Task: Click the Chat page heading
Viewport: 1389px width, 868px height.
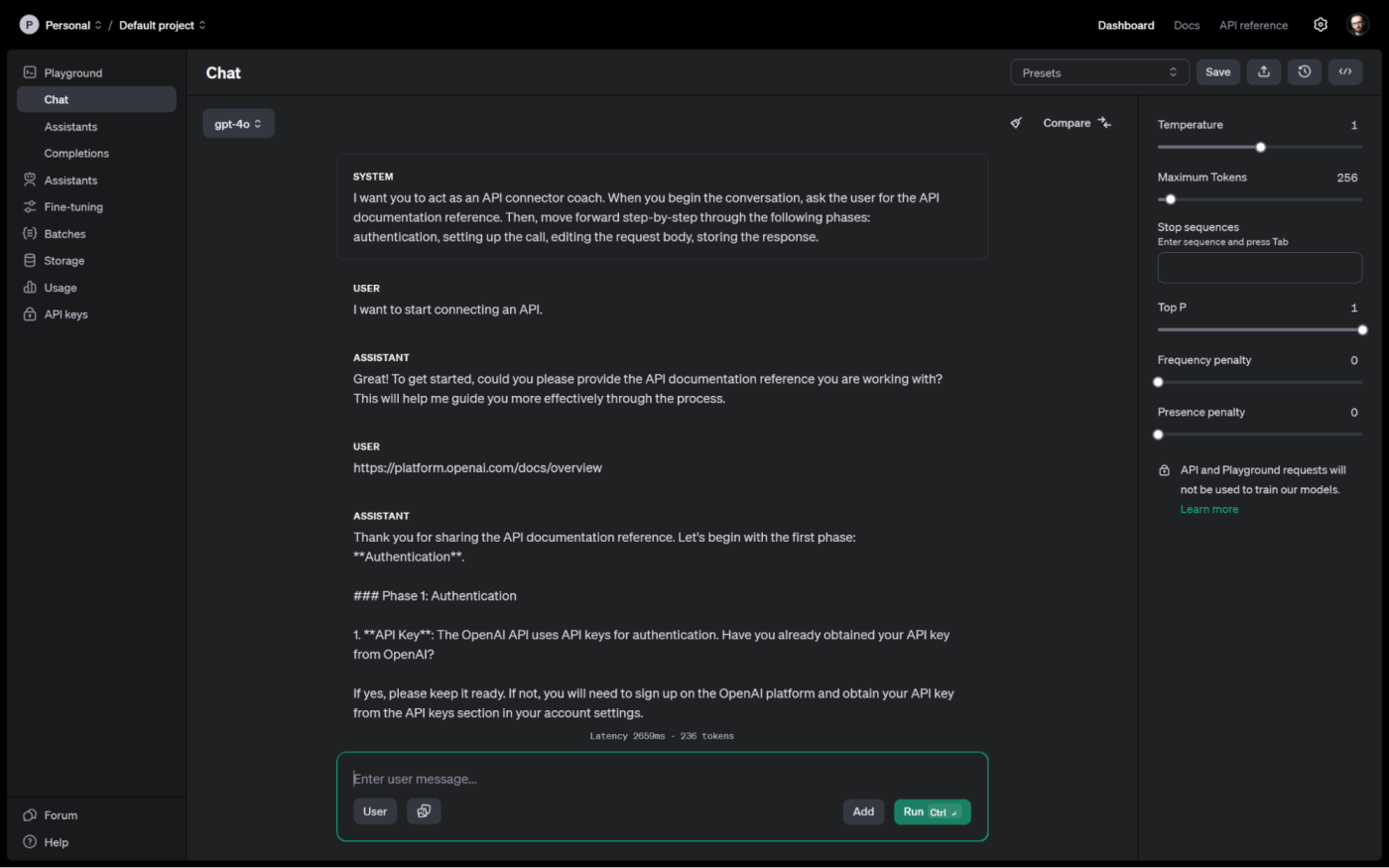Action: coord(223,72)
